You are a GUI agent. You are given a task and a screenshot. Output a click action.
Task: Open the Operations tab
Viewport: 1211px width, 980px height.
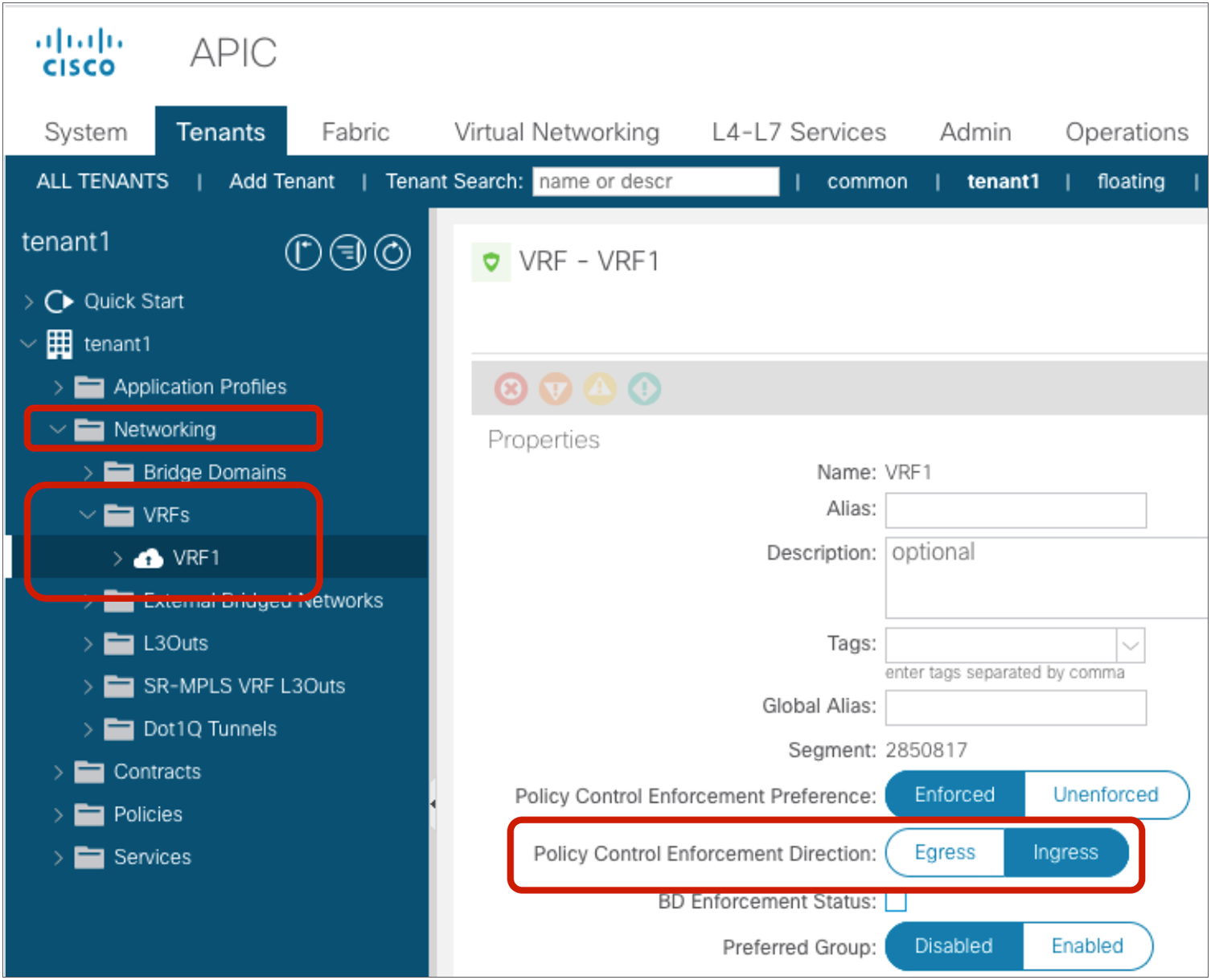pos(1127,132)
